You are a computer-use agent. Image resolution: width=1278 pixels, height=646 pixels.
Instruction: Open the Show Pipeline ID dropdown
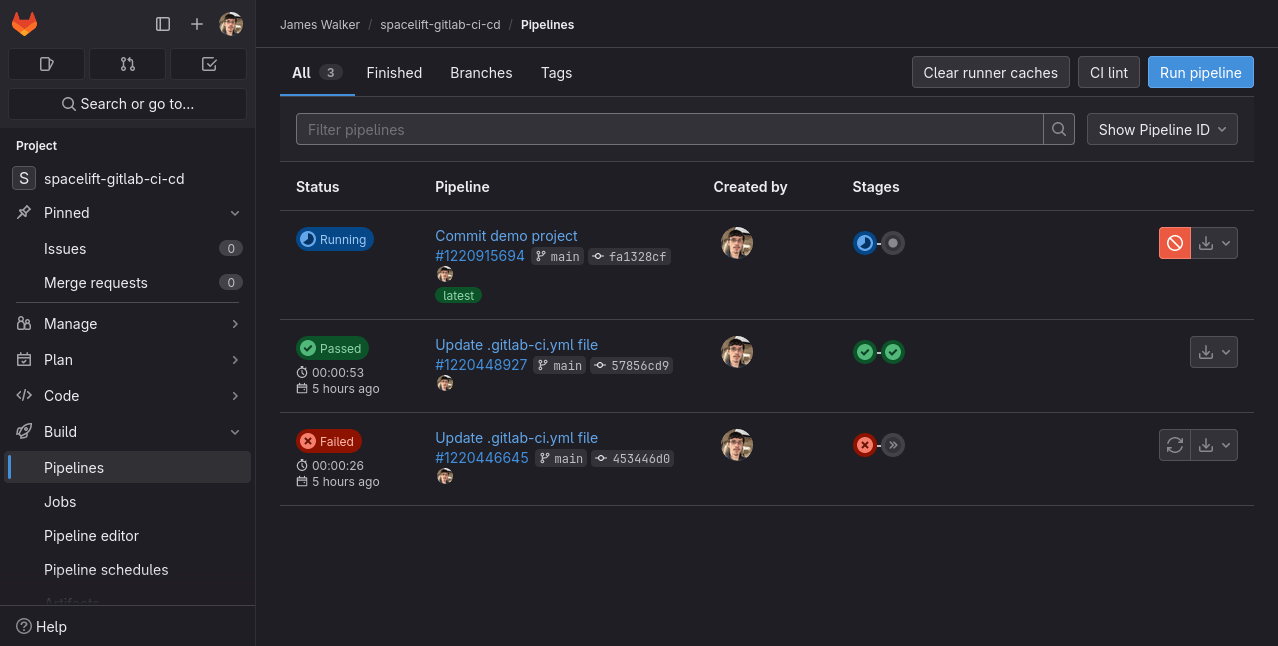click(1161, 129)
